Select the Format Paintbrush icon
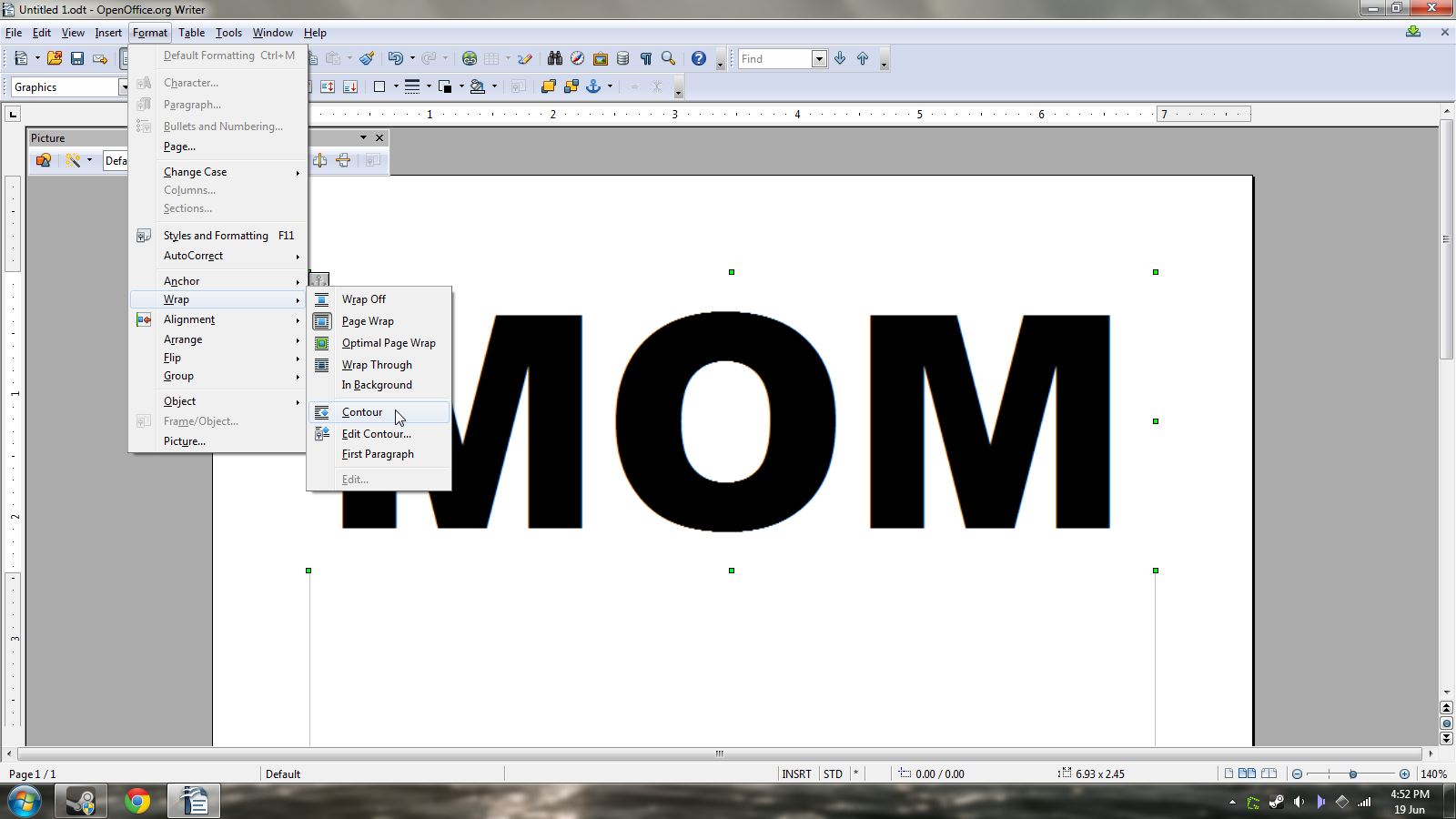Screen dimensions: 1456x819 click(x=367, y=58)
